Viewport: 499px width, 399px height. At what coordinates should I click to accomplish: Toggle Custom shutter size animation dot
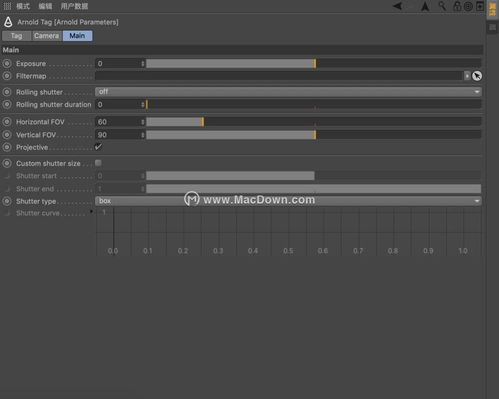tap(7, 163)
